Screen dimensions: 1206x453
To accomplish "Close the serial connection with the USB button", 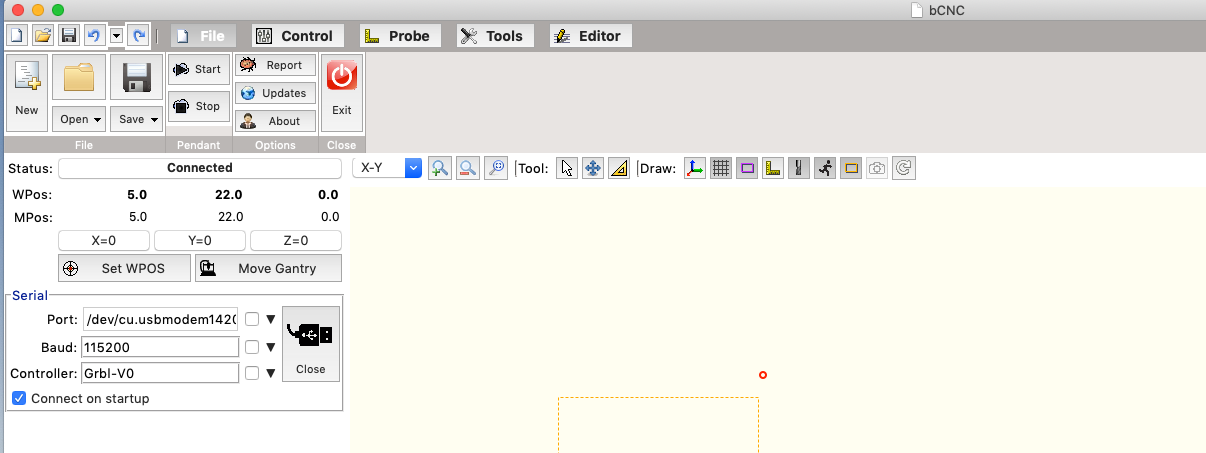I will tap(311, 344).
